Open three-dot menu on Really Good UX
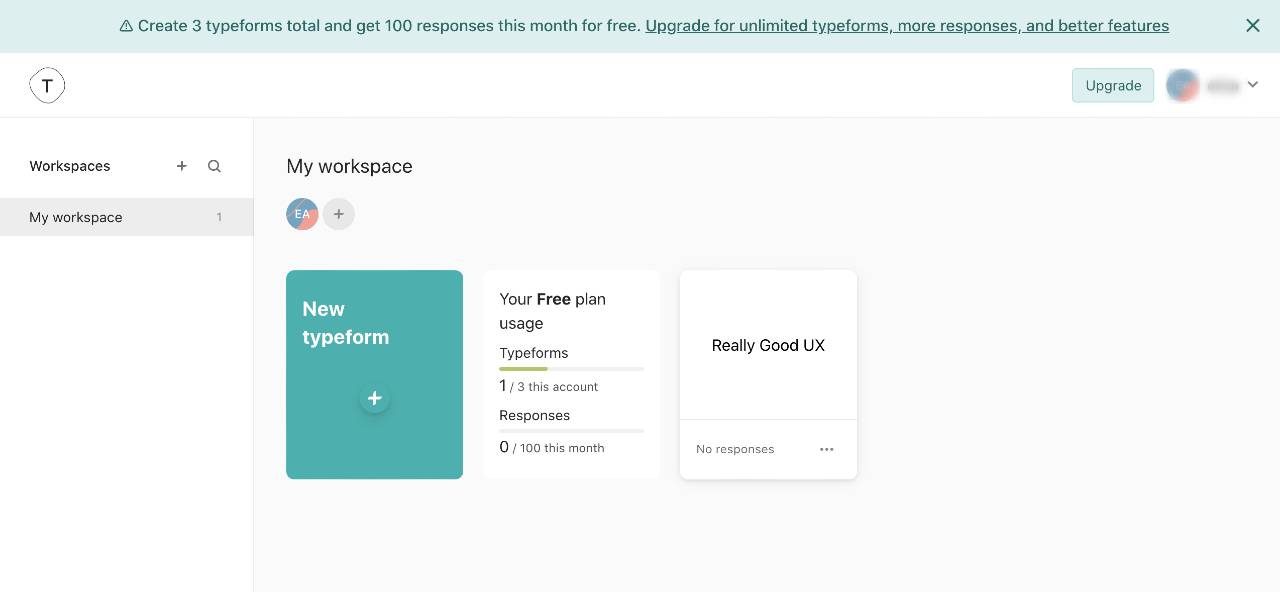 point(827,449)
